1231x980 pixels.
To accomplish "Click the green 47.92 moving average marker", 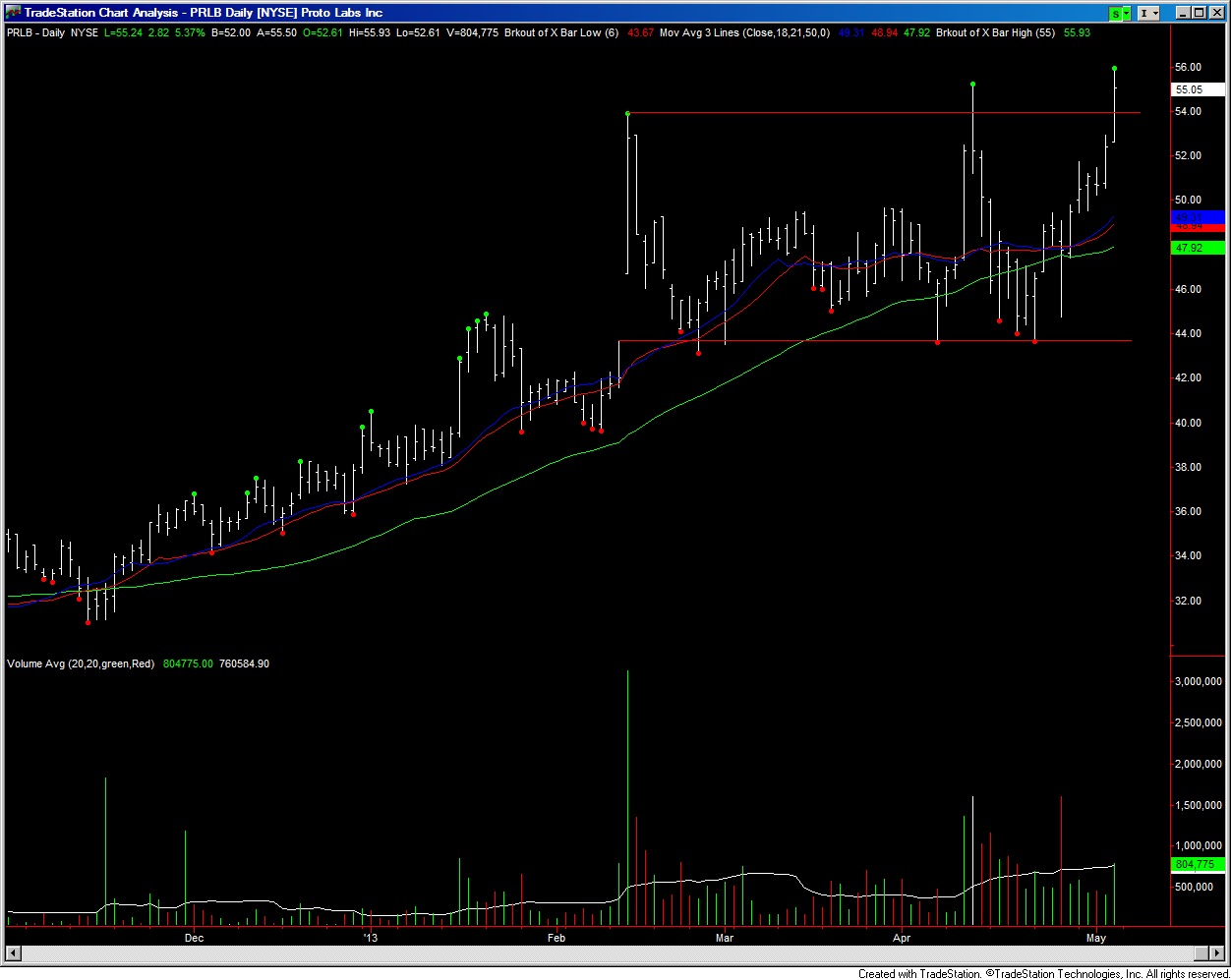I will click(1199, 248).
